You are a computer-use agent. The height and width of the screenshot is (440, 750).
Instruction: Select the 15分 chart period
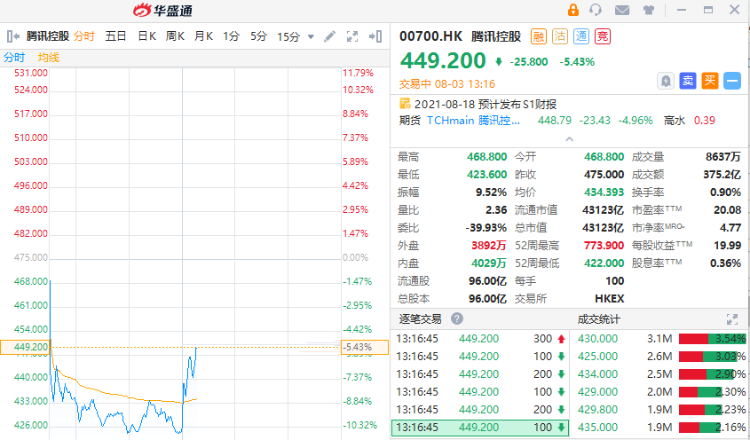[x=288, y=37]
